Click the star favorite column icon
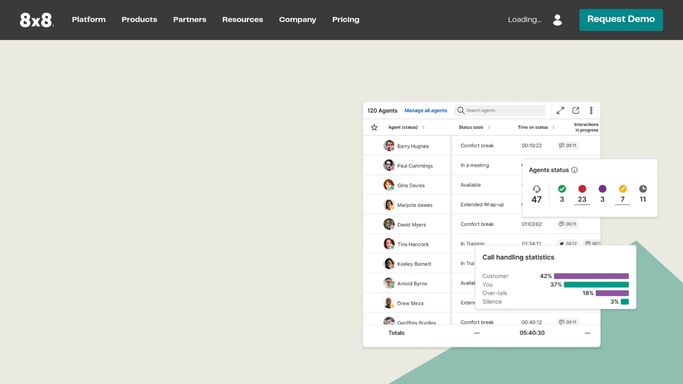This screenshot has height=384, width=683. pos(374,128)
